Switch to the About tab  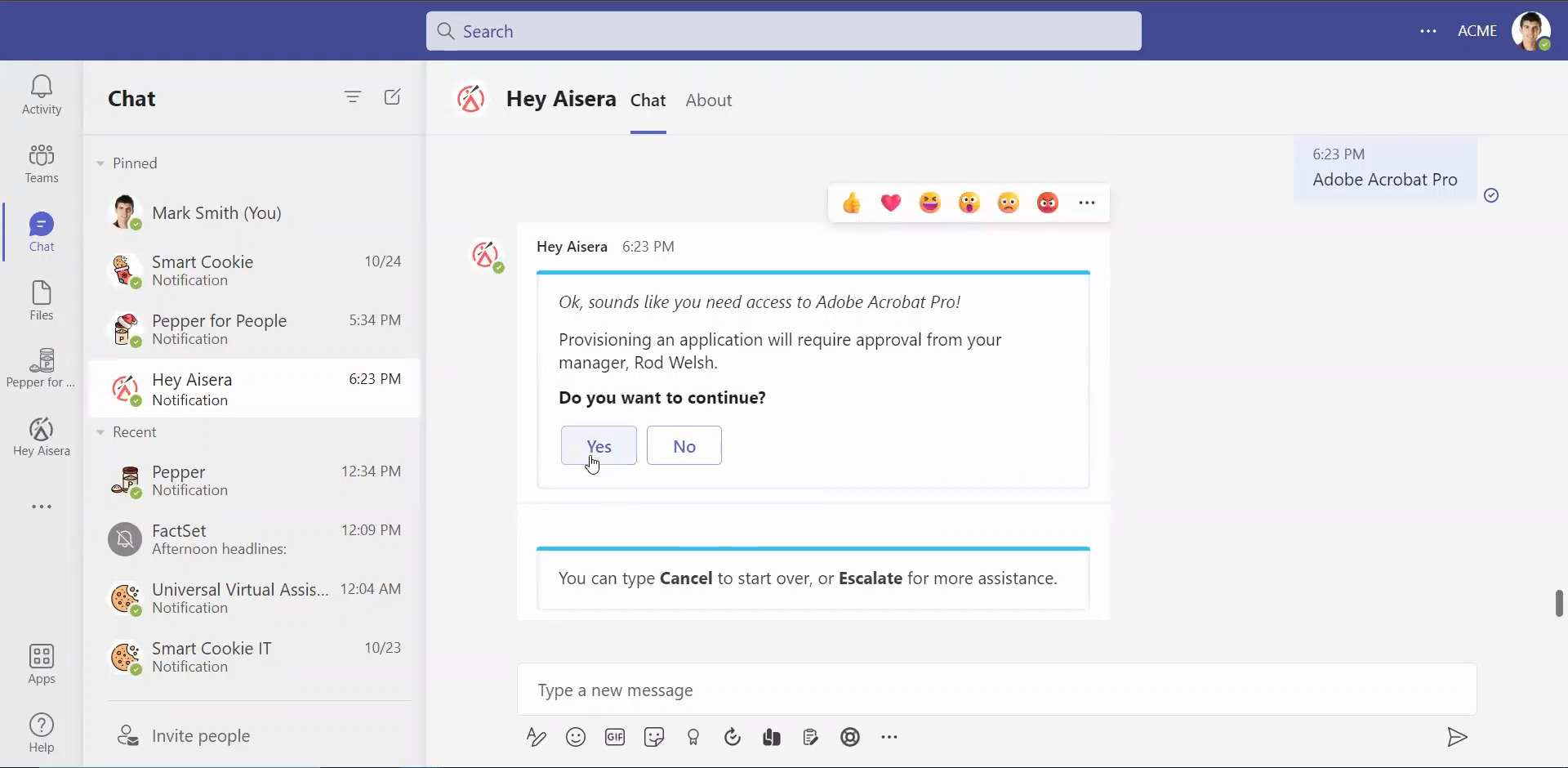click(709, 100)
